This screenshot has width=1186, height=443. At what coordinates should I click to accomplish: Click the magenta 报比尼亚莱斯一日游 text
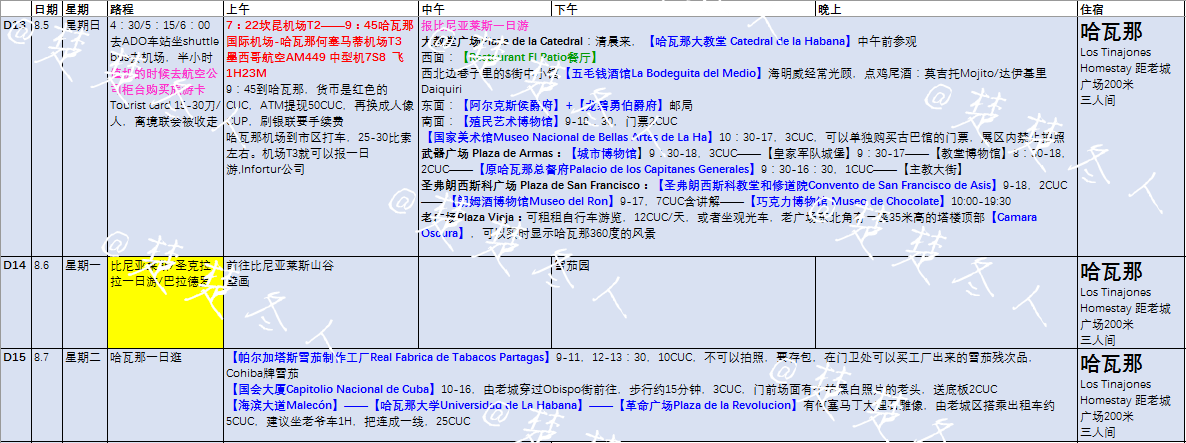pos(475,24)
